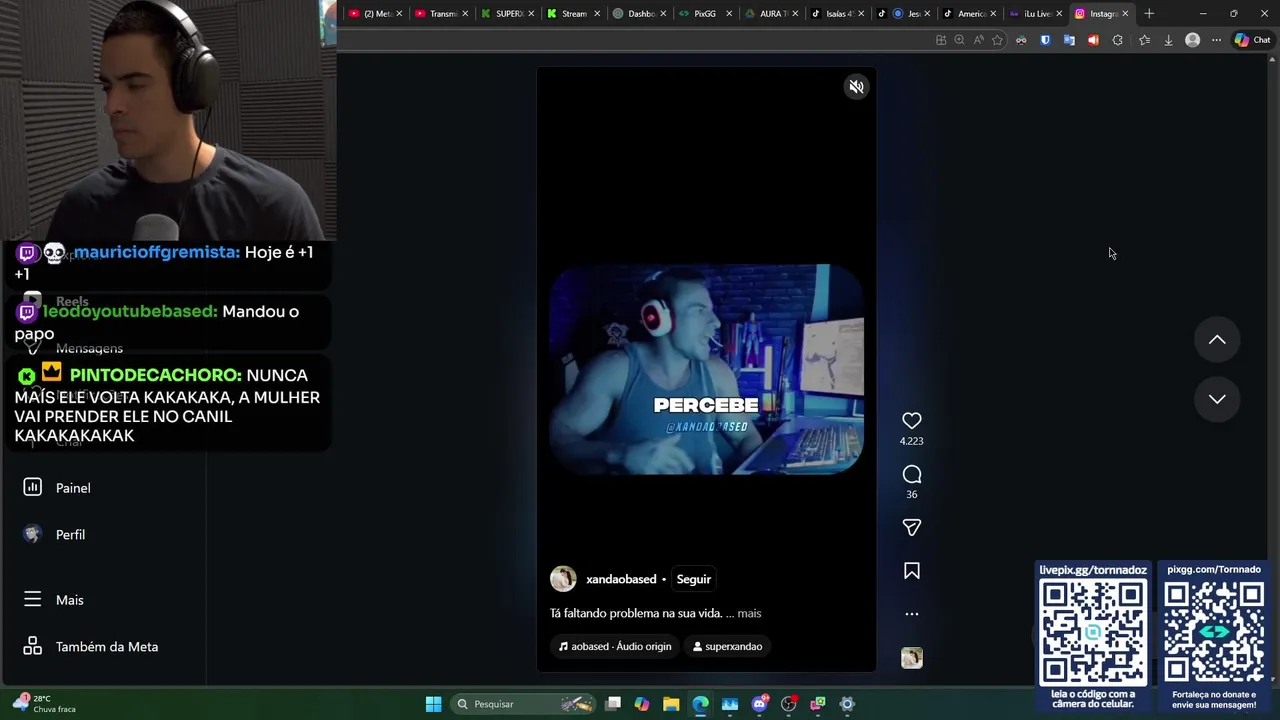
Task: Click the hamburger icon beside Mais
Action: tap(32, 599)
